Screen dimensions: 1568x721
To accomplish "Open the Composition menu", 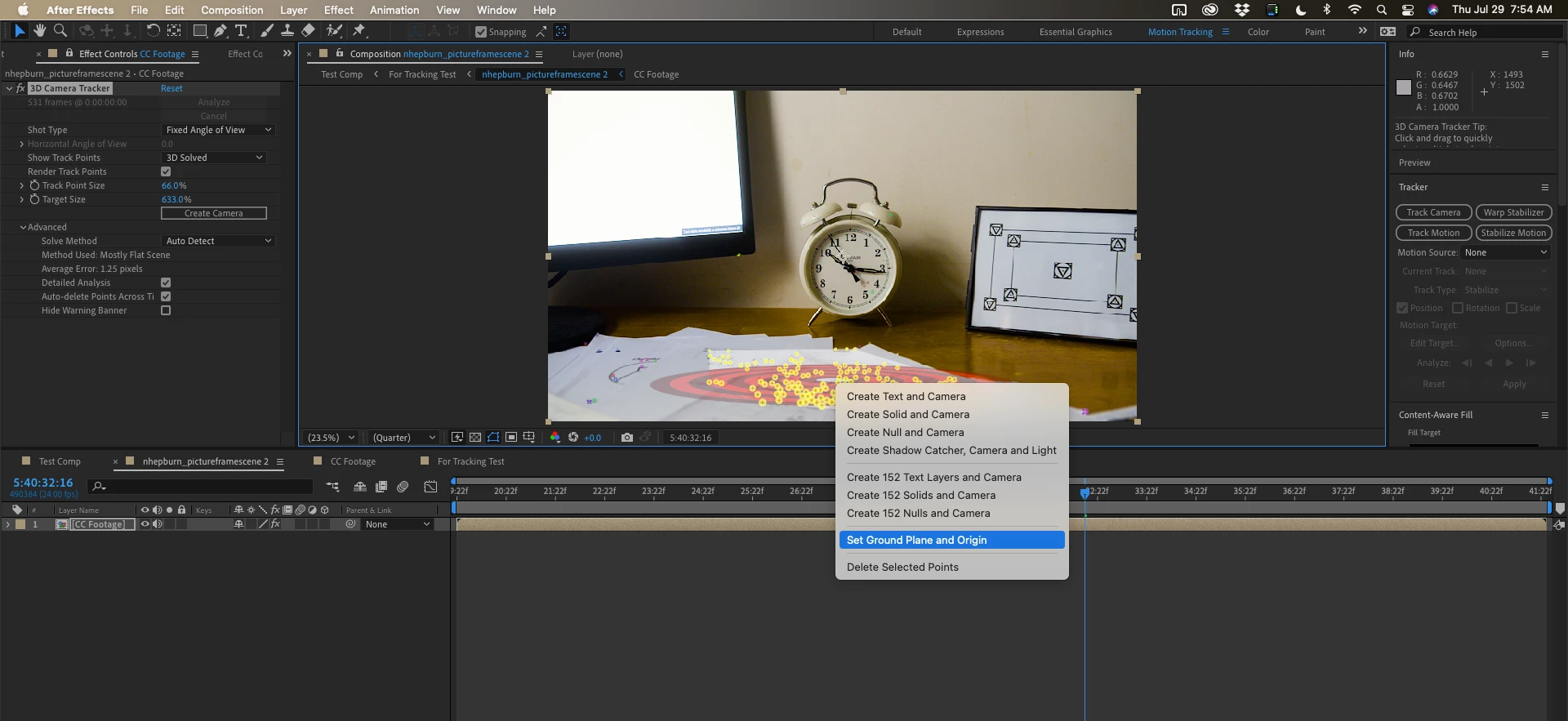I will click(232, 10).
